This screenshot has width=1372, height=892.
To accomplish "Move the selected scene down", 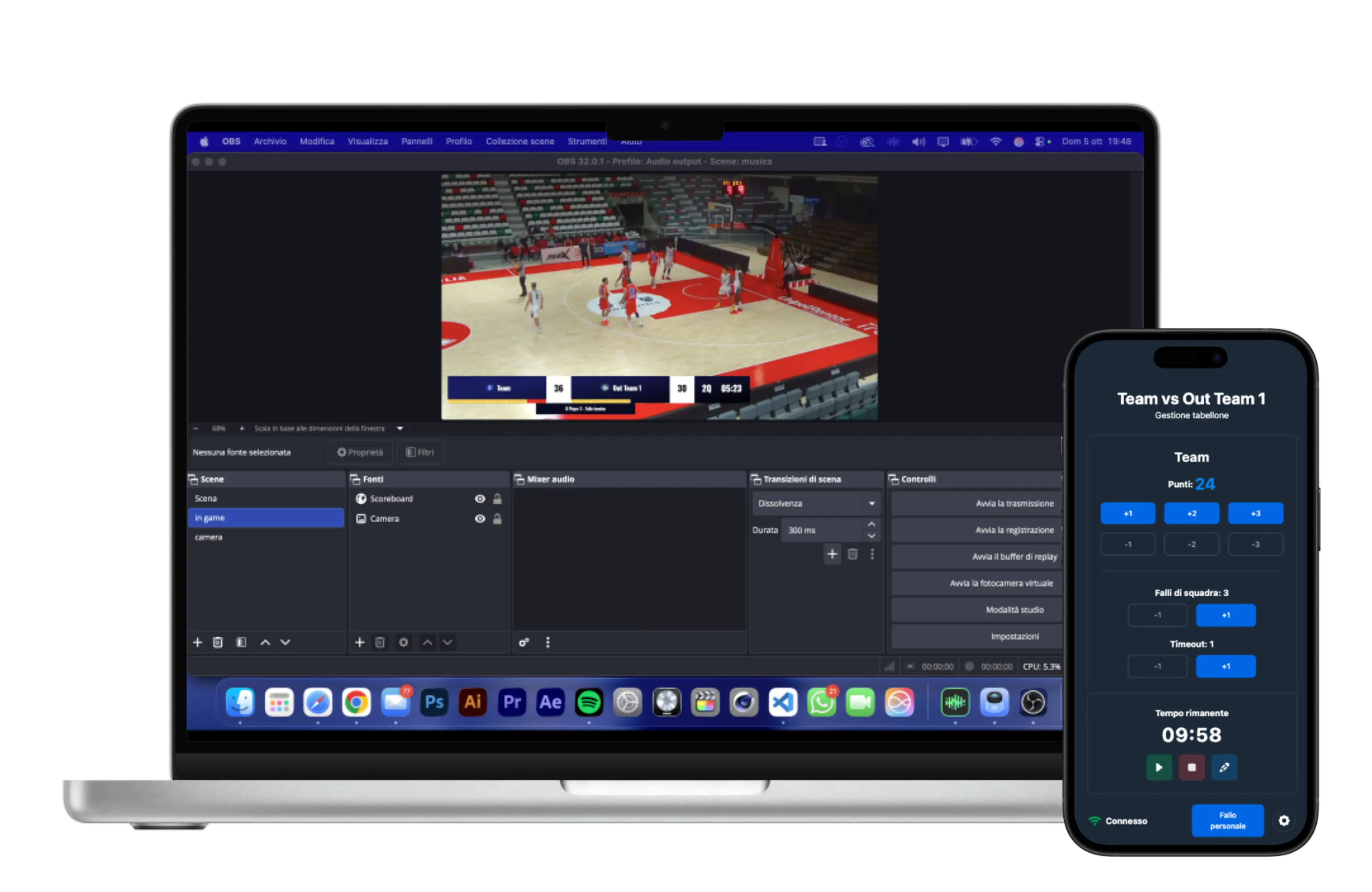I will click(285, 642).
